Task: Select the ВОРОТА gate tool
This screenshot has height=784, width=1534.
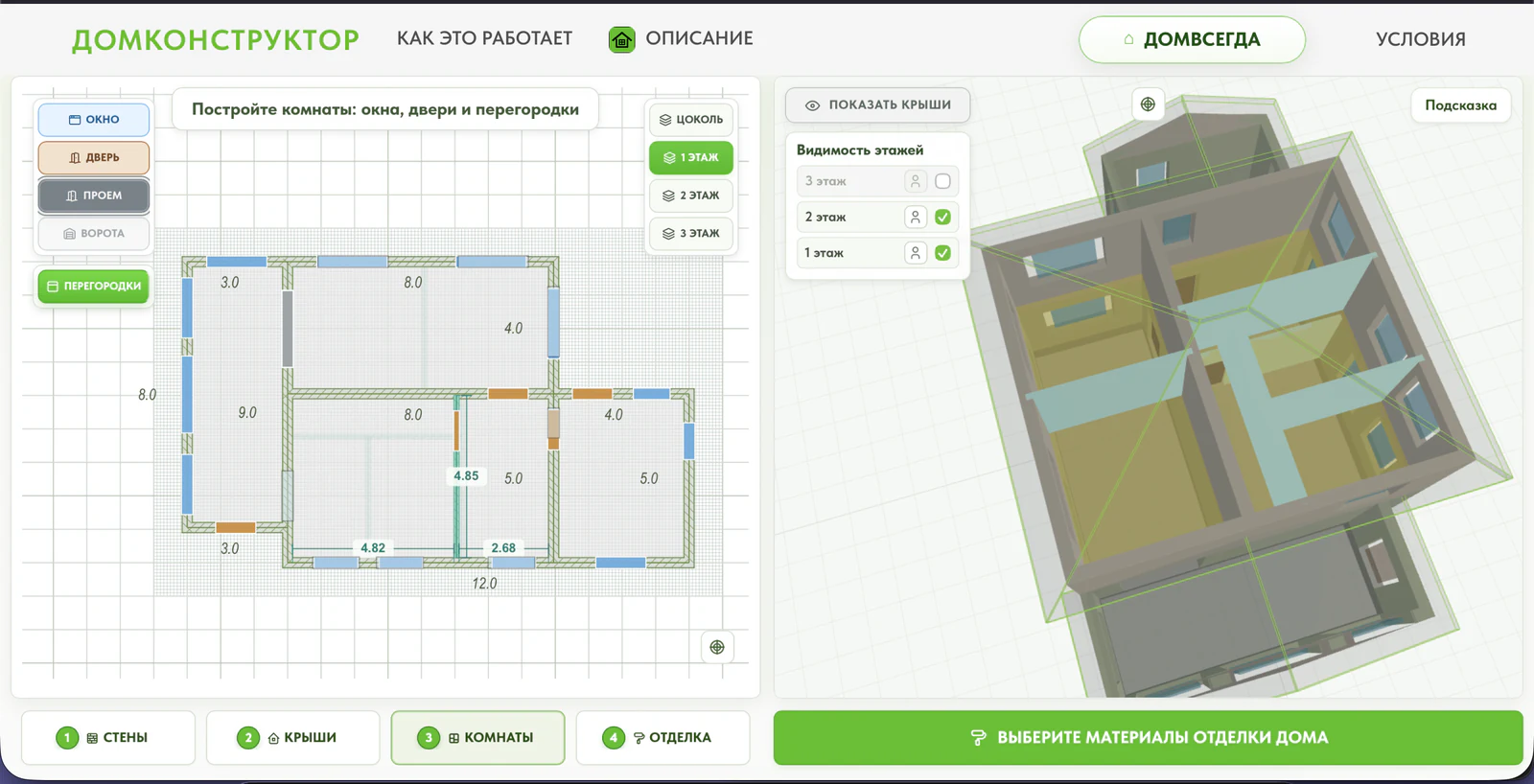Action: [x=94, y=234]
